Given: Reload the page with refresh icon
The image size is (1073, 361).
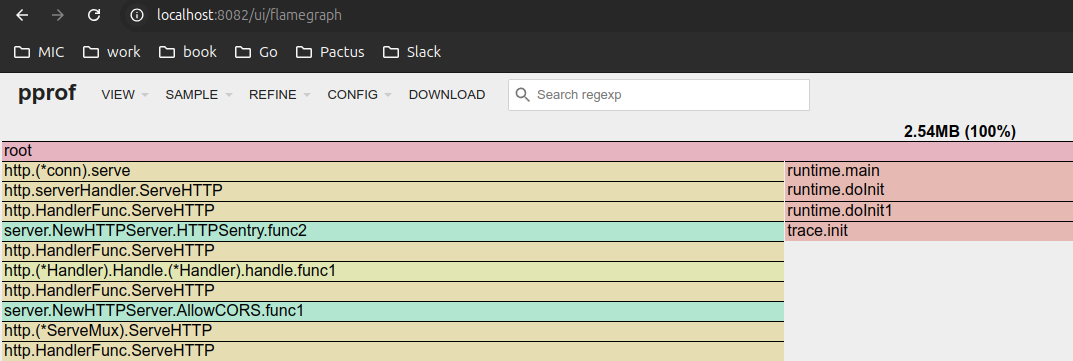Looking at the screenshot, I should click(x=94, y=15).
